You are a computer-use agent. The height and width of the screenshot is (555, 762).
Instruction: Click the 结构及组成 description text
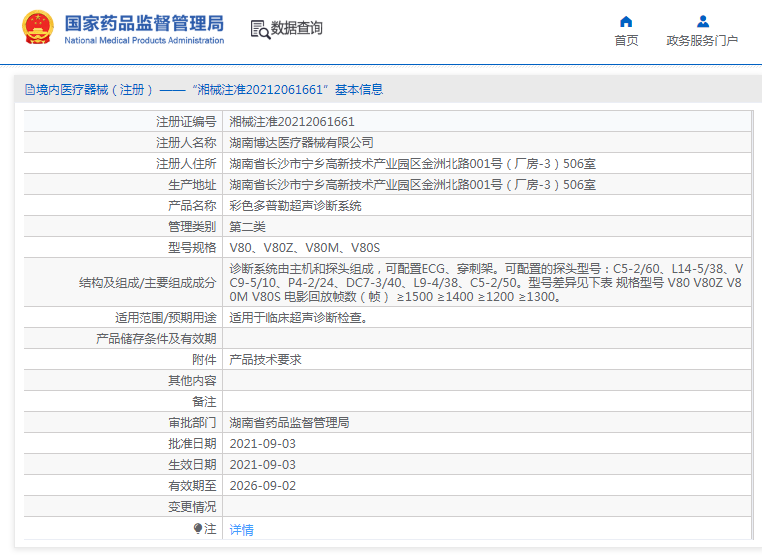486,282
